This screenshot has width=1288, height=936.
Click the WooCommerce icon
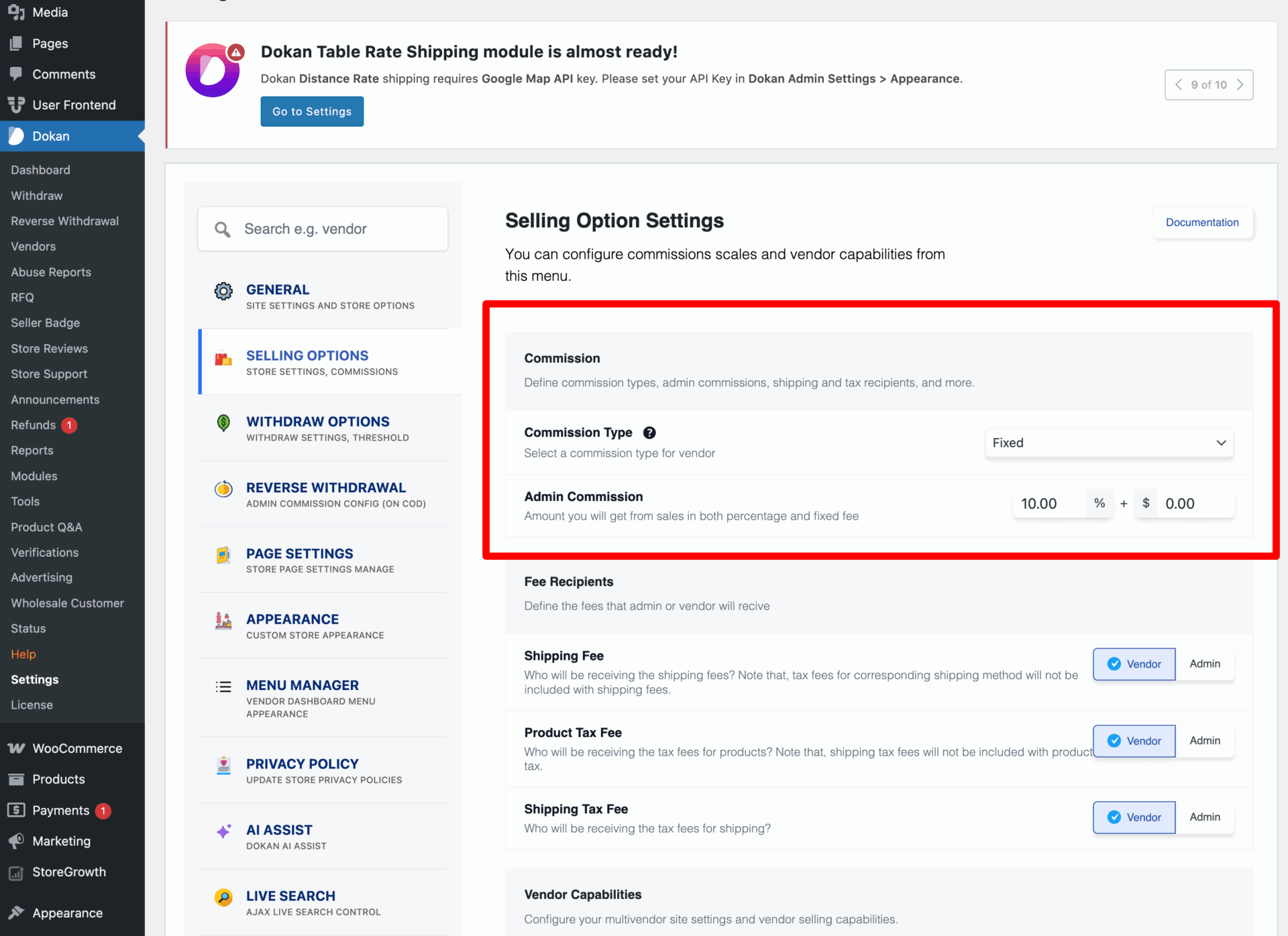[16, 748]
